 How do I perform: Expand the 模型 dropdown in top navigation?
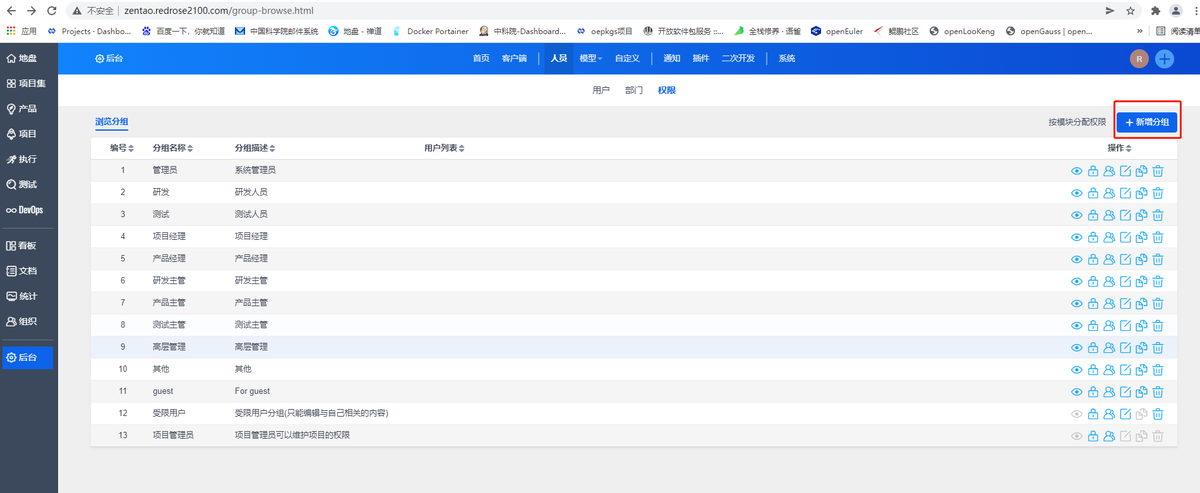591,59
